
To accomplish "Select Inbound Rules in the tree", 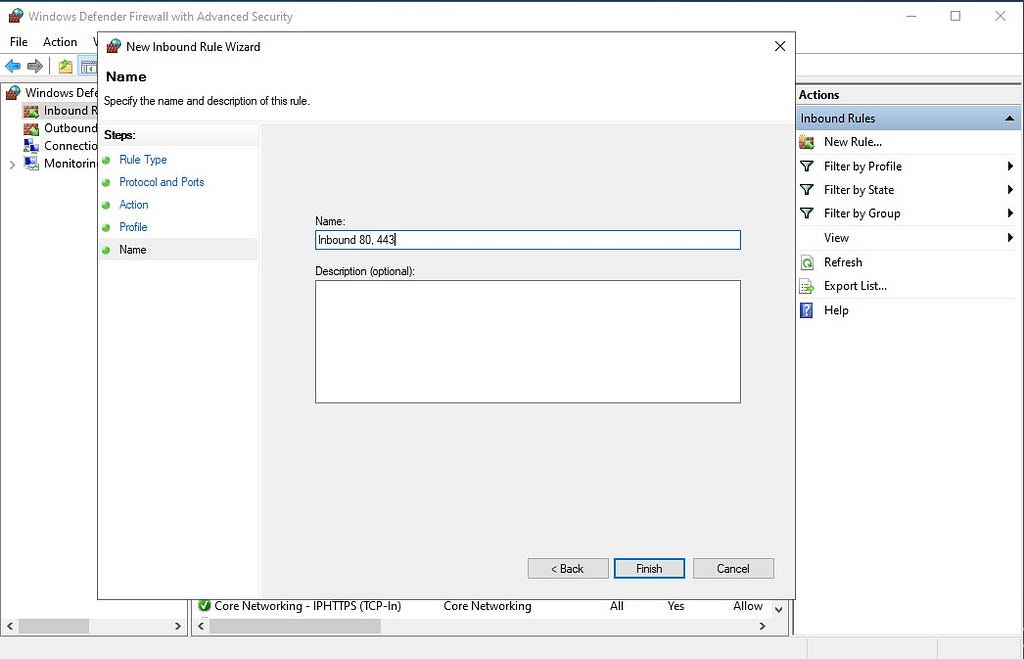I will [x=70, y=110].
